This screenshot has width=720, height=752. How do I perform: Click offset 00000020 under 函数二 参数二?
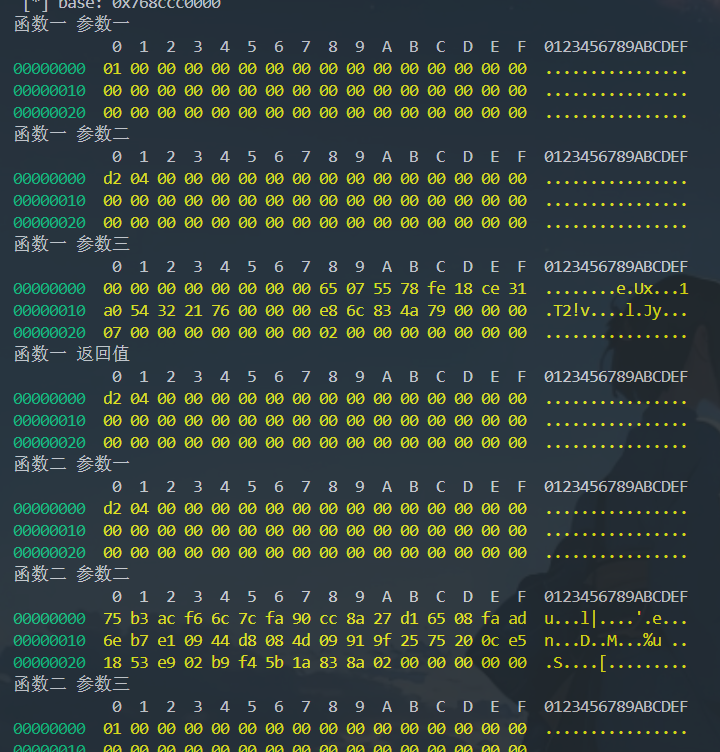click(49, 663)
